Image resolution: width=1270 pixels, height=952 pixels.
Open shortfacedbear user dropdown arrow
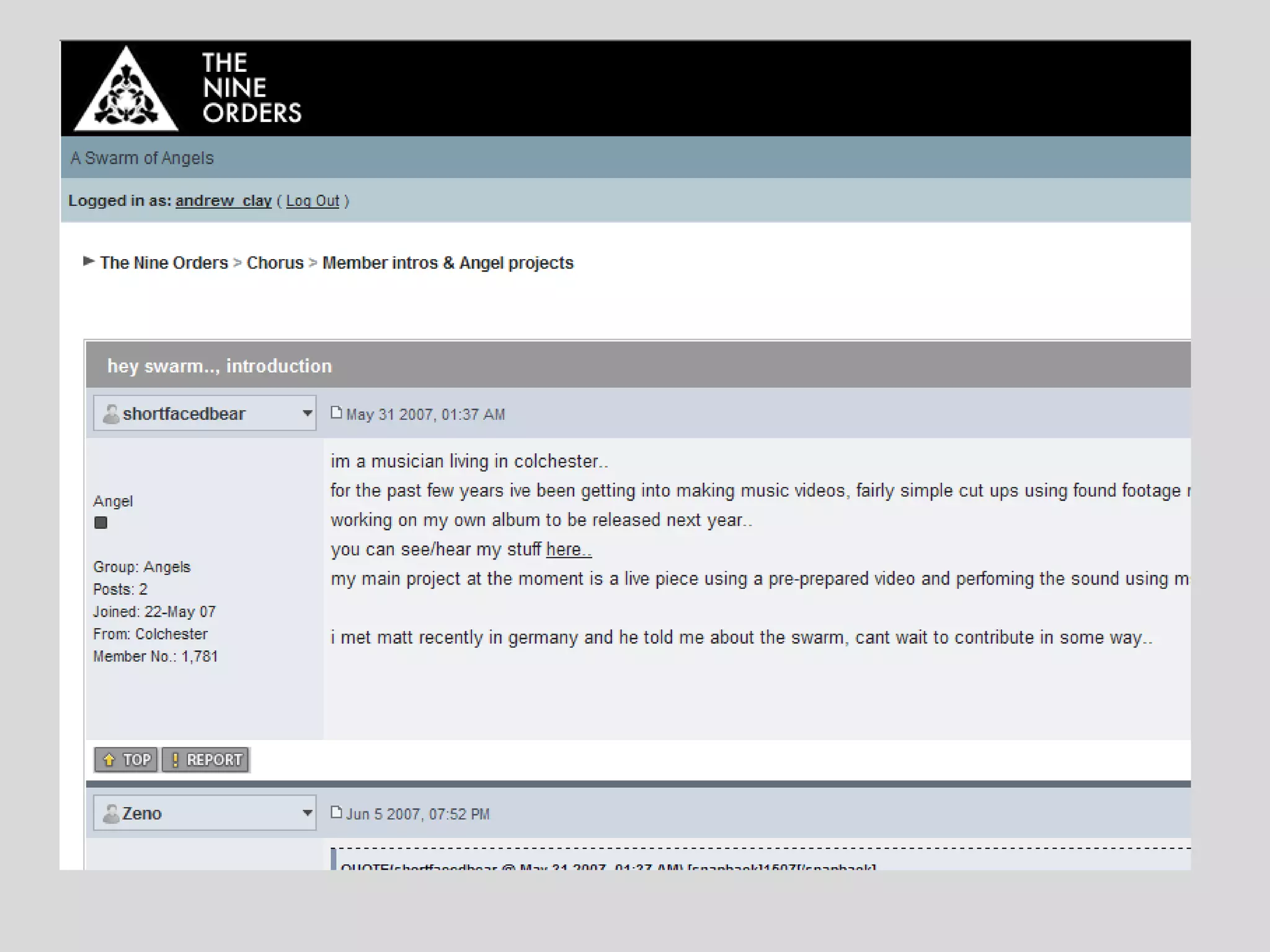point(306,413)
